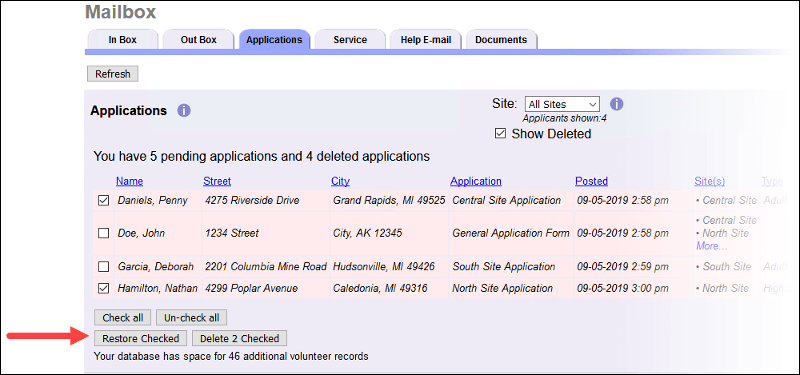Image resolution: width=800 pixels, height=375 pixels.
Task: Click city Caledonia, MI 49316
Action: (380, 288)
